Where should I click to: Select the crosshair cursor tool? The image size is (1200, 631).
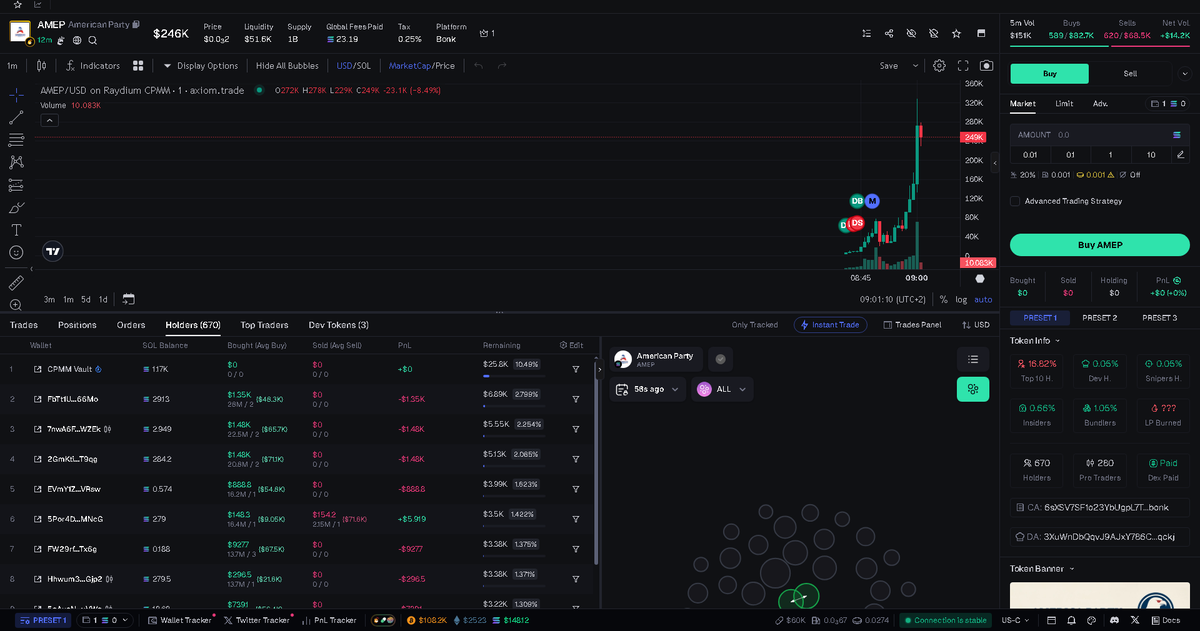(x=16, y=94)
